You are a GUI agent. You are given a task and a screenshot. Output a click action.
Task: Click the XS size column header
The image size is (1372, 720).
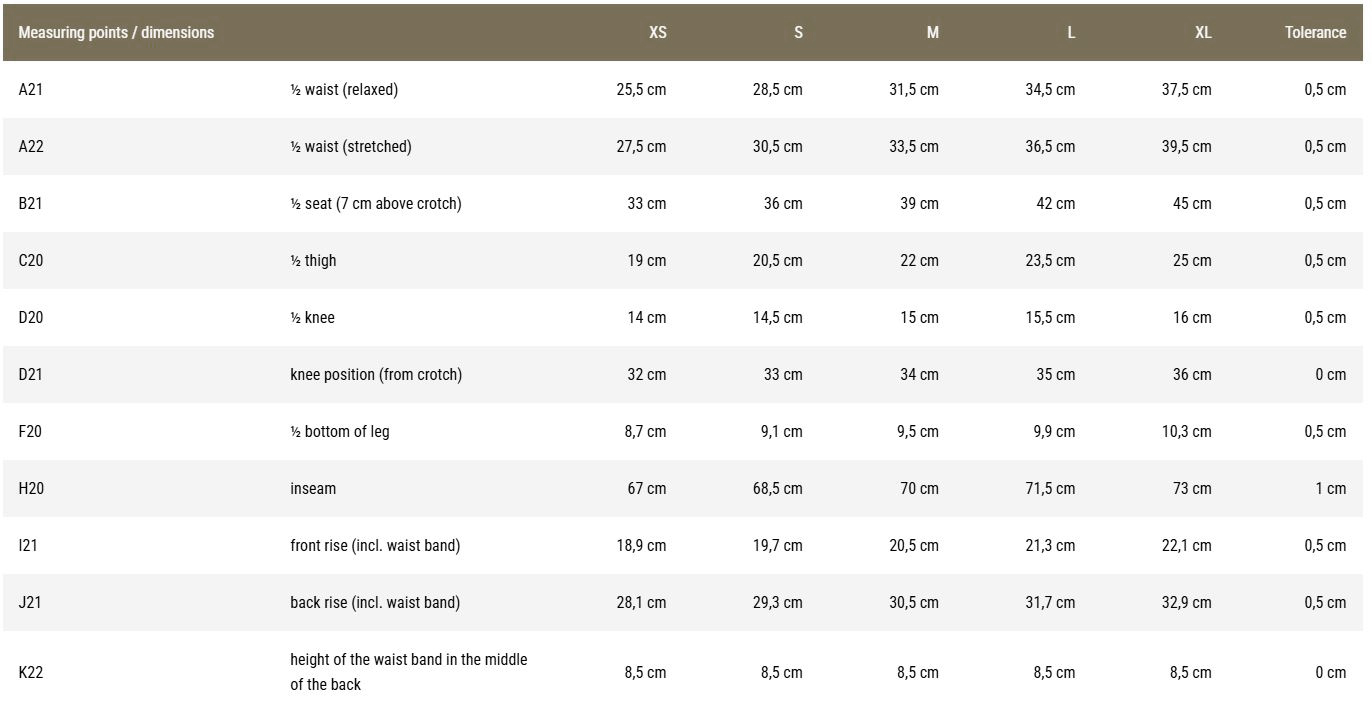tap(657, 32)
